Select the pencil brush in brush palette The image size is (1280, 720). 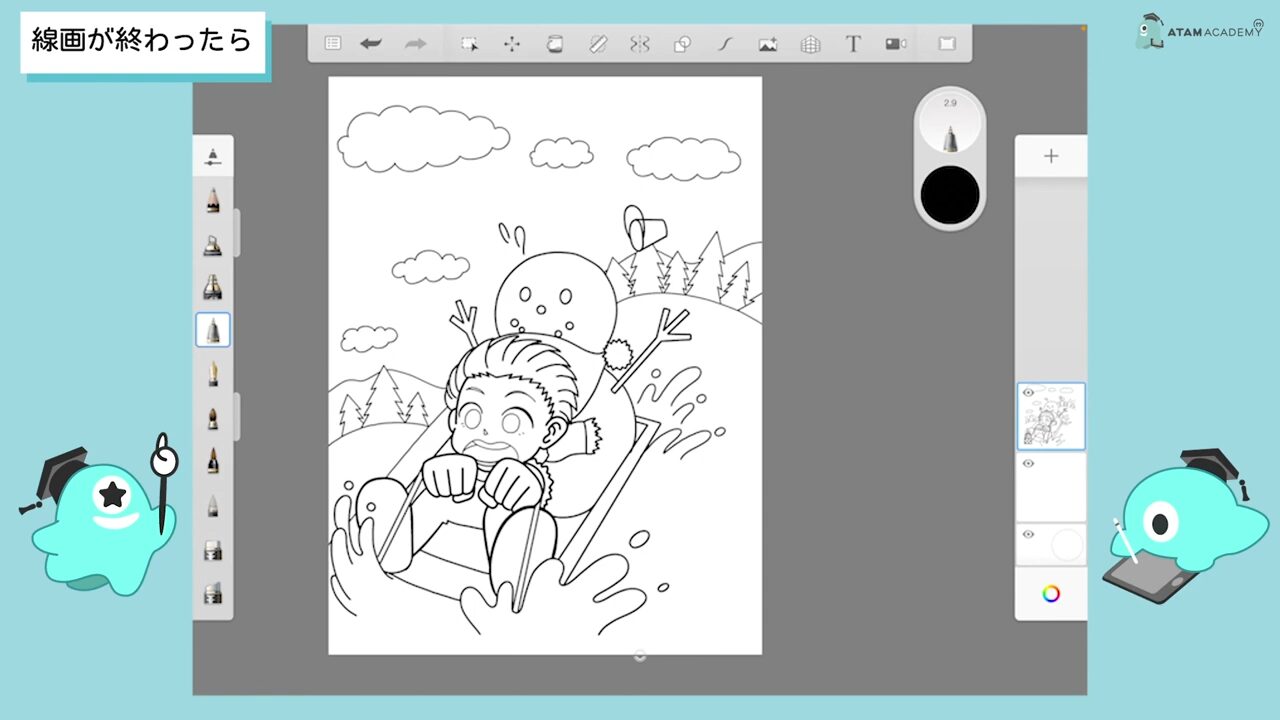pyautogui.click(x=213, y=200)
